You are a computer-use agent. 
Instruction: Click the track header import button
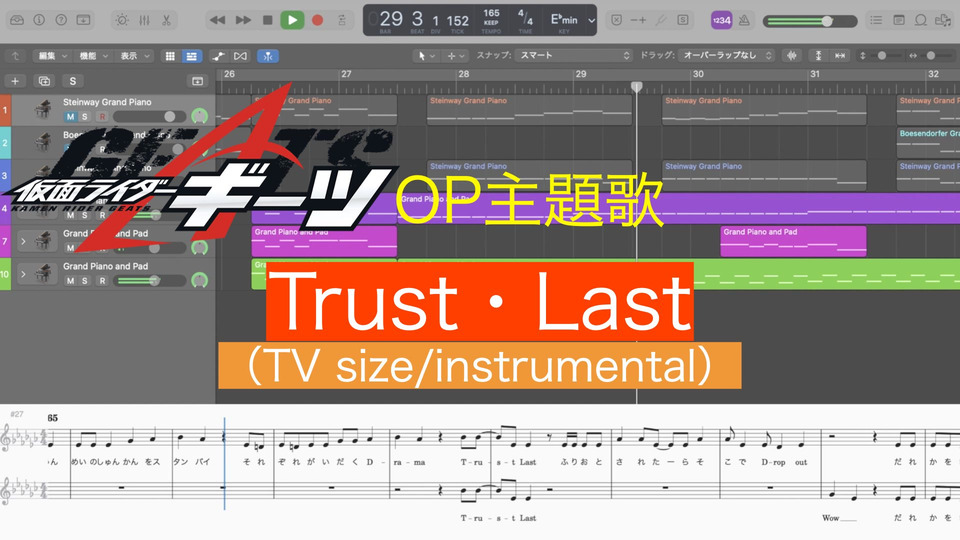click(x=197, y=81)
